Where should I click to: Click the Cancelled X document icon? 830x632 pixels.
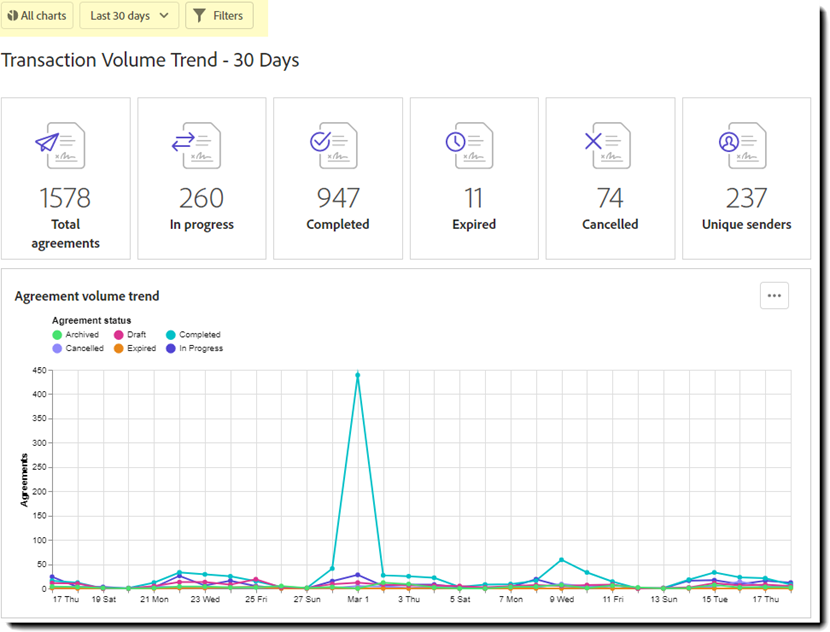click(607, 145)
